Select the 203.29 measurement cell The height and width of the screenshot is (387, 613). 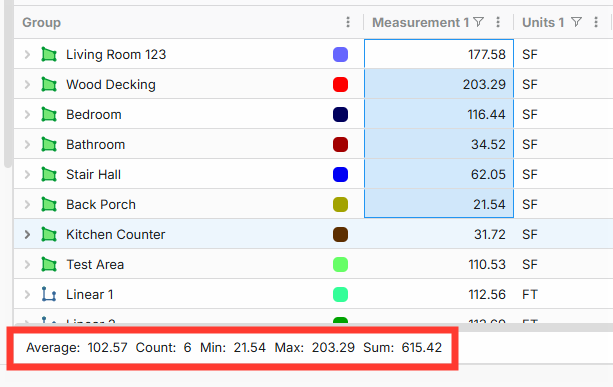(x=439, y=84)
